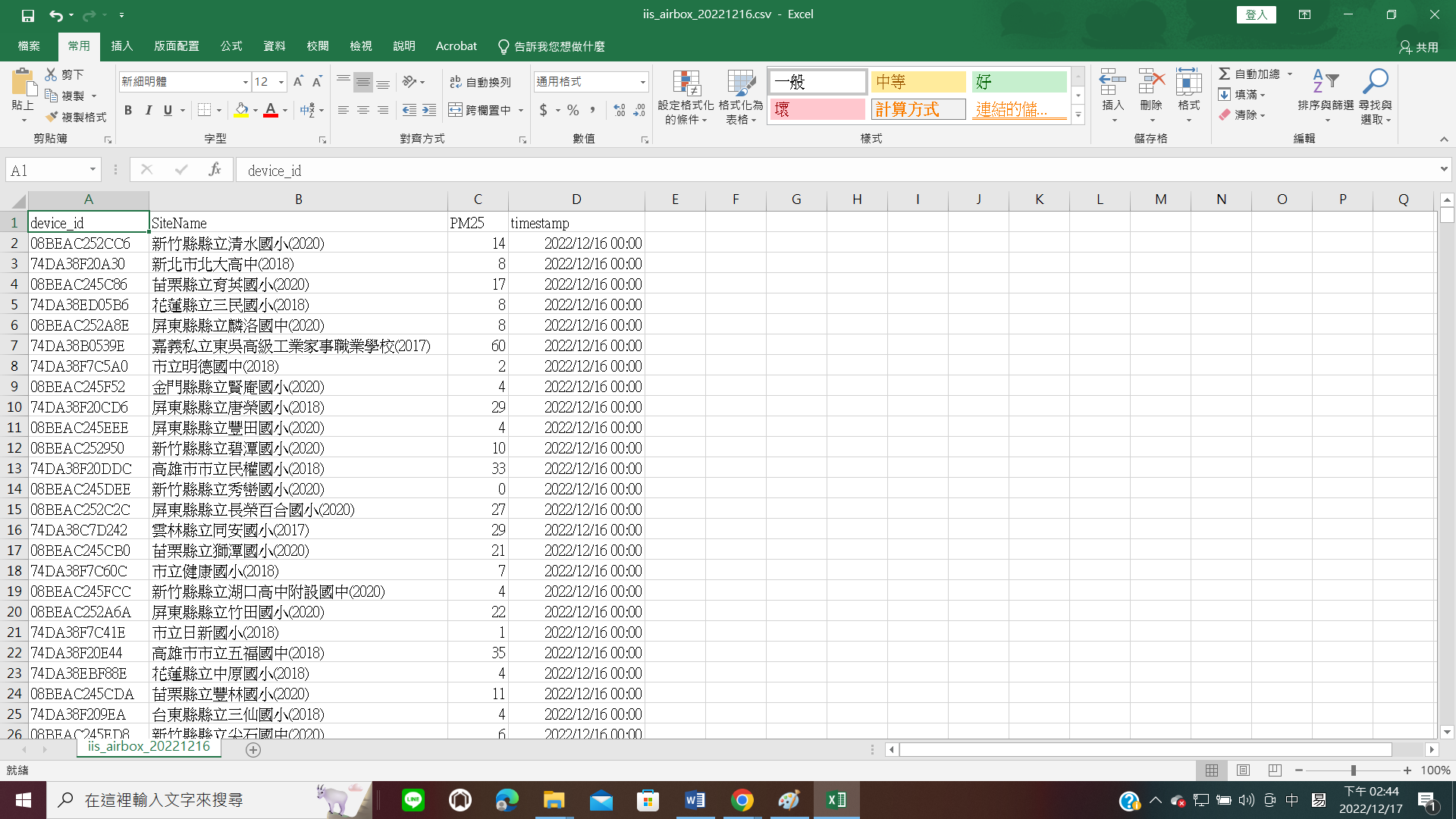Open the Name Box dropdown arrow
1456x819 pixels.
(x=93, y=170)
